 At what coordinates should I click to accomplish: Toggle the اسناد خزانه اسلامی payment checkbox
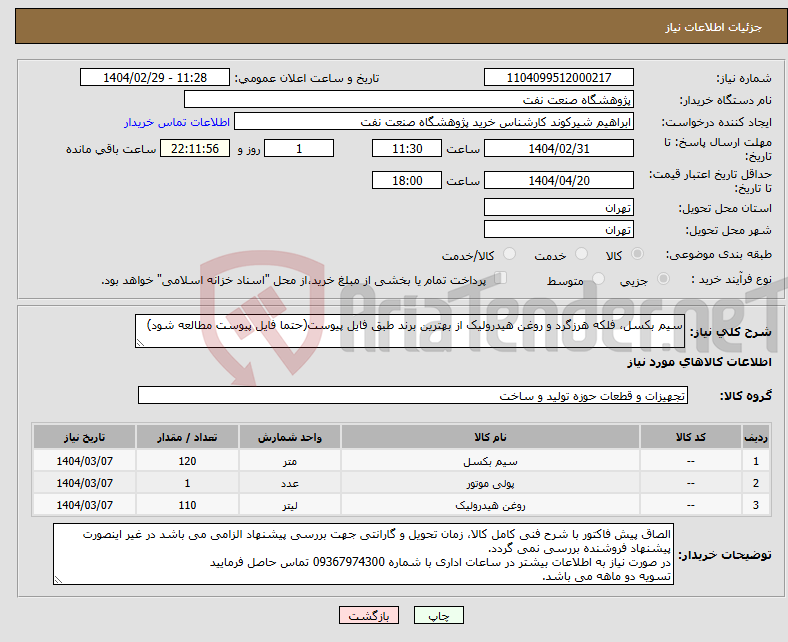pyautogui.click(x=501, y=278)
